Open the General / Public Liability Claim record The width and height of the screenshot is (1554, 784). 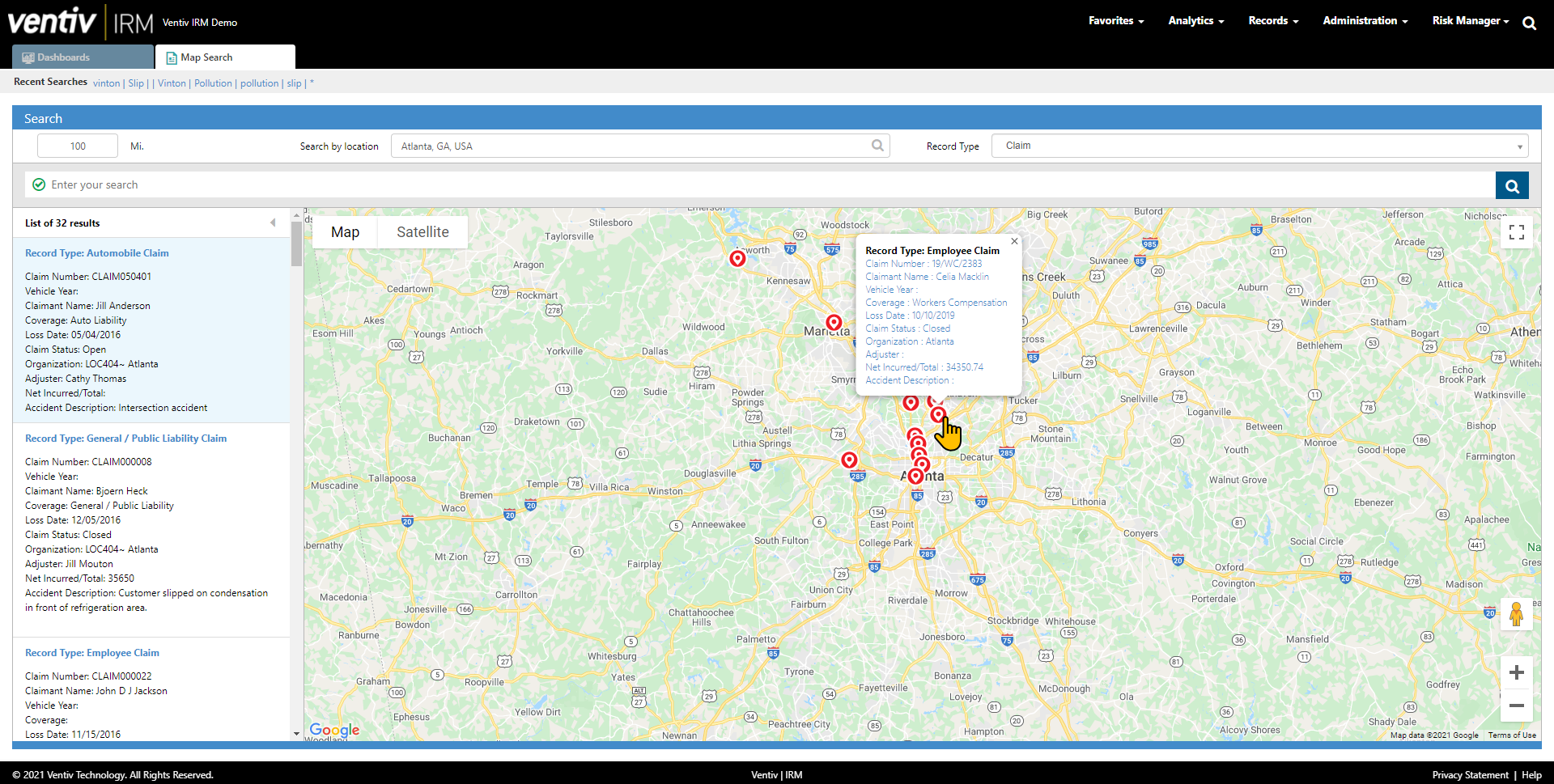point(125,439)
